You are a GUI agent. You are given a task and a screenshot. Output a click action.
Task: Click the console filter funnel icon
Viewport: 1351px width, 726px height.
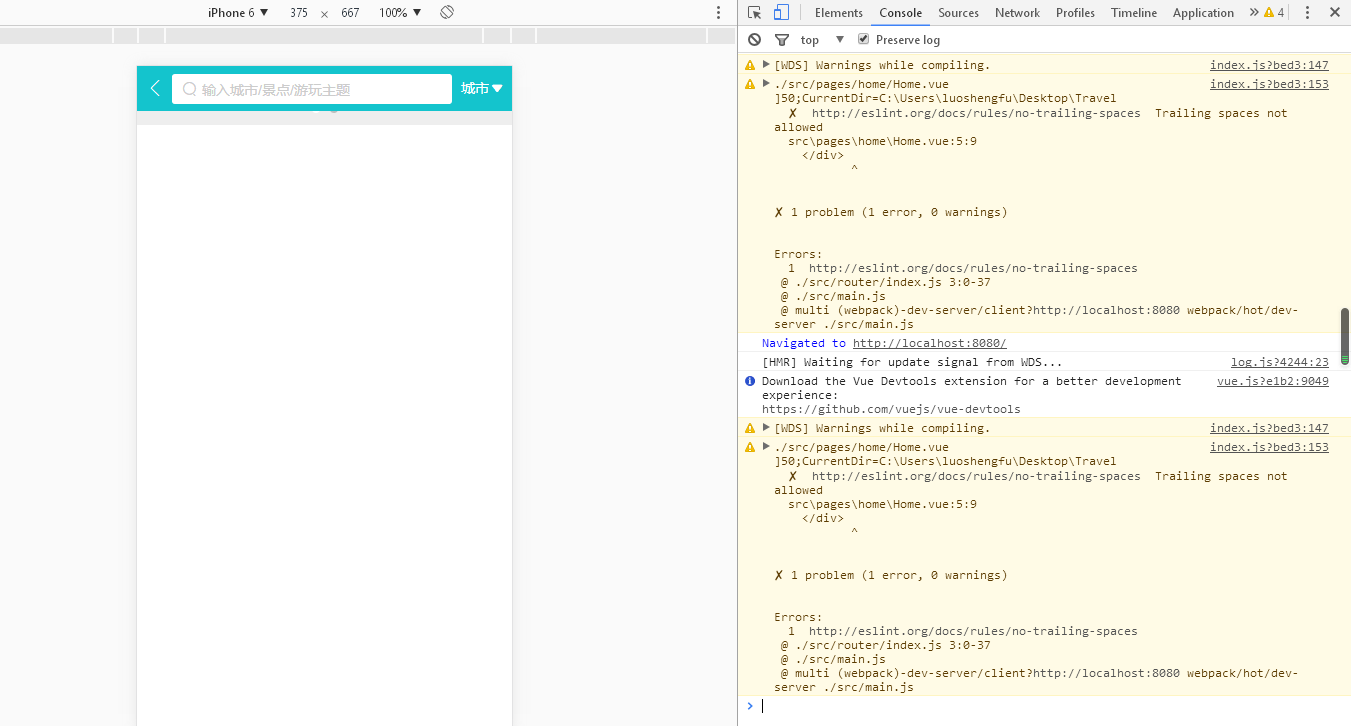(782, 40)
